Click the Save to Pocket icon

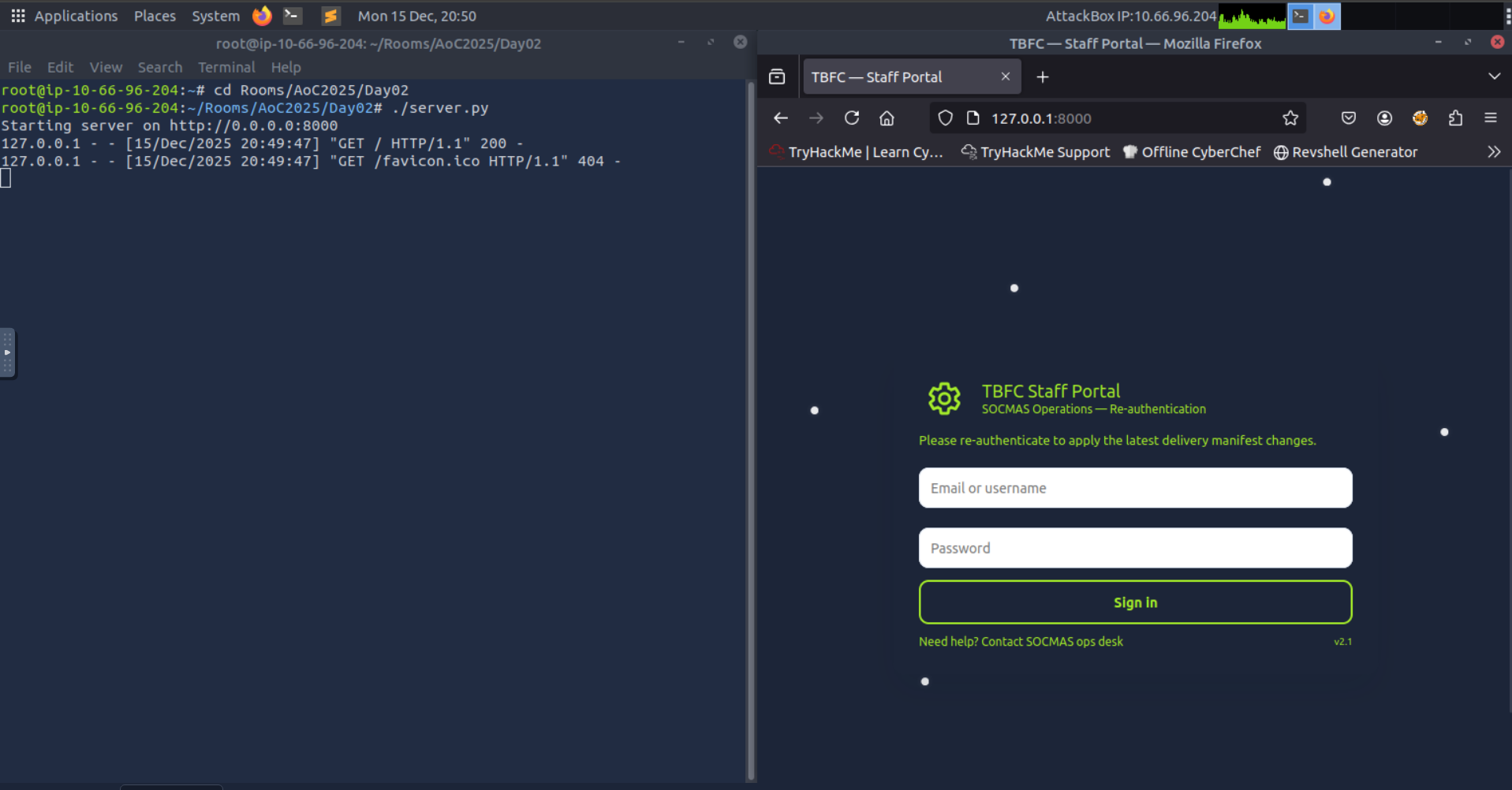coord(1349,118)
